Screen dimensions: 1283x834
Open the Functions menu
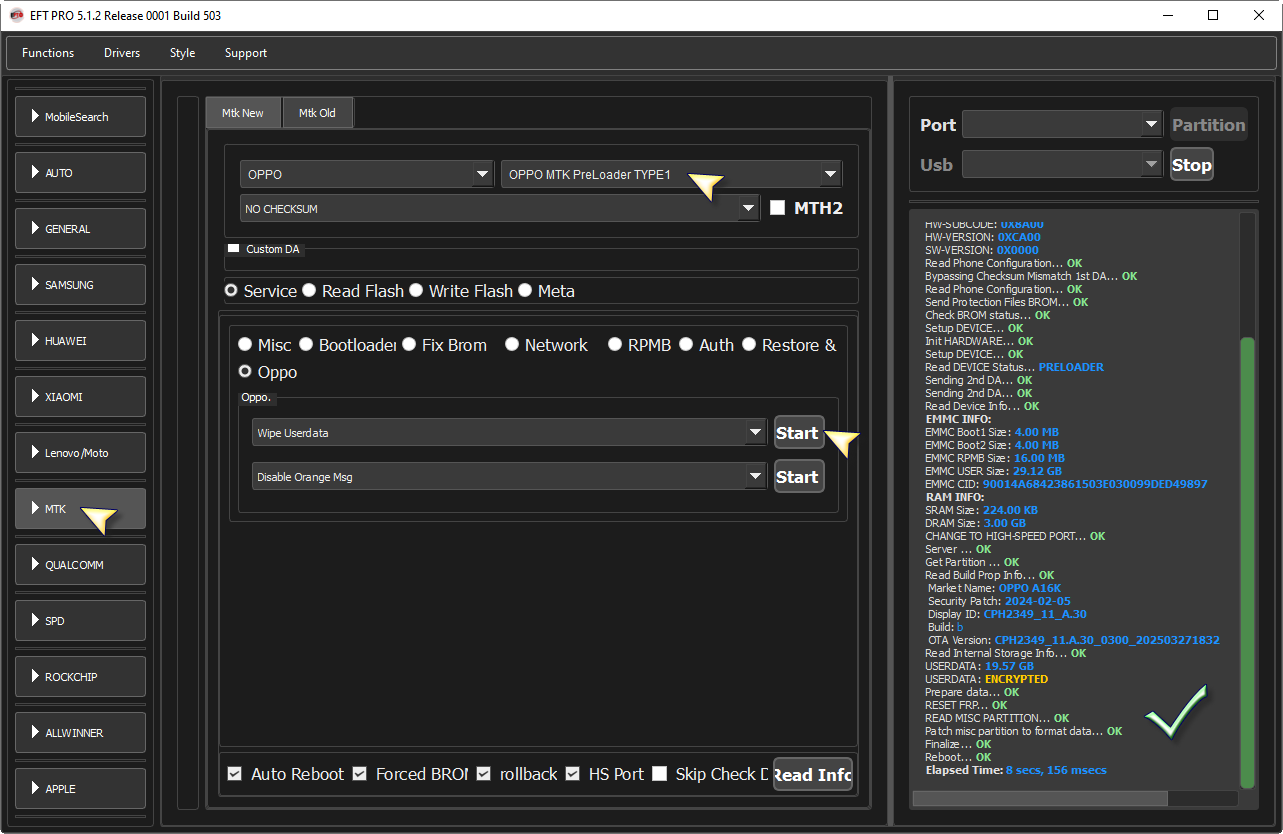click(x=48, y=53)
